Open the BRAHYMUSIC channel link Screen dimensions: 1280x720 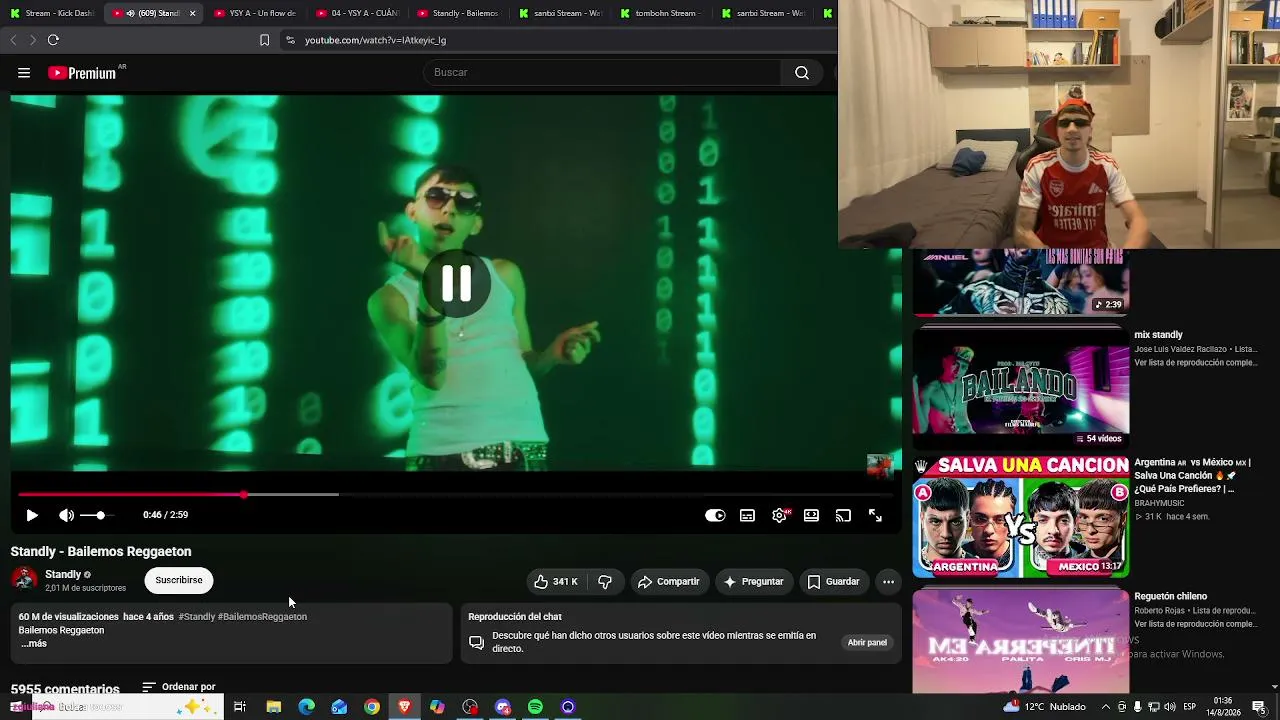pos(1159,503)
